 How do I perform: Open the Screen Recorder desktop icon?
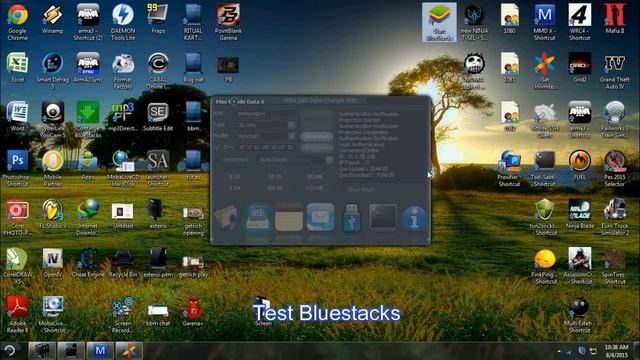click(x=123, y=314)
